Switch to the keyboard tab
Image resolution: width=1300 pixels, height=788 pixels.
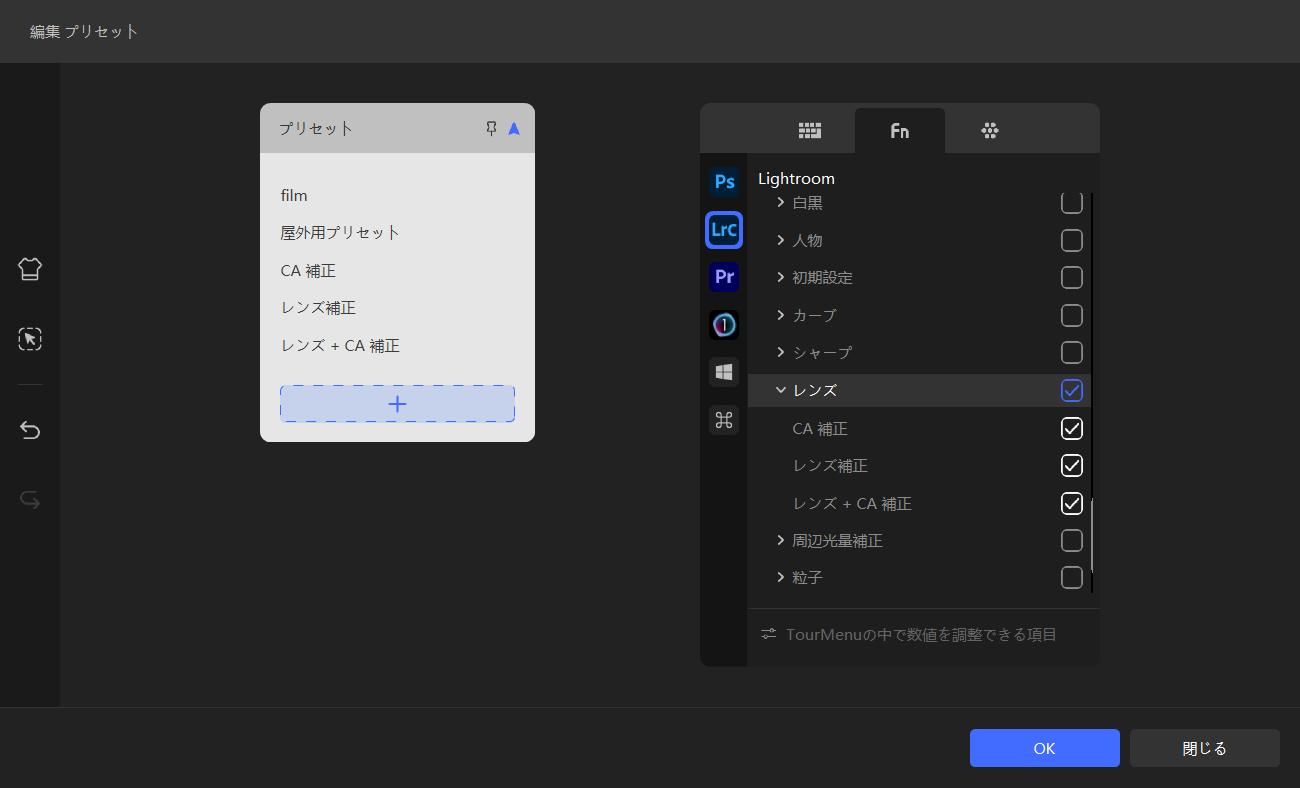810,131
